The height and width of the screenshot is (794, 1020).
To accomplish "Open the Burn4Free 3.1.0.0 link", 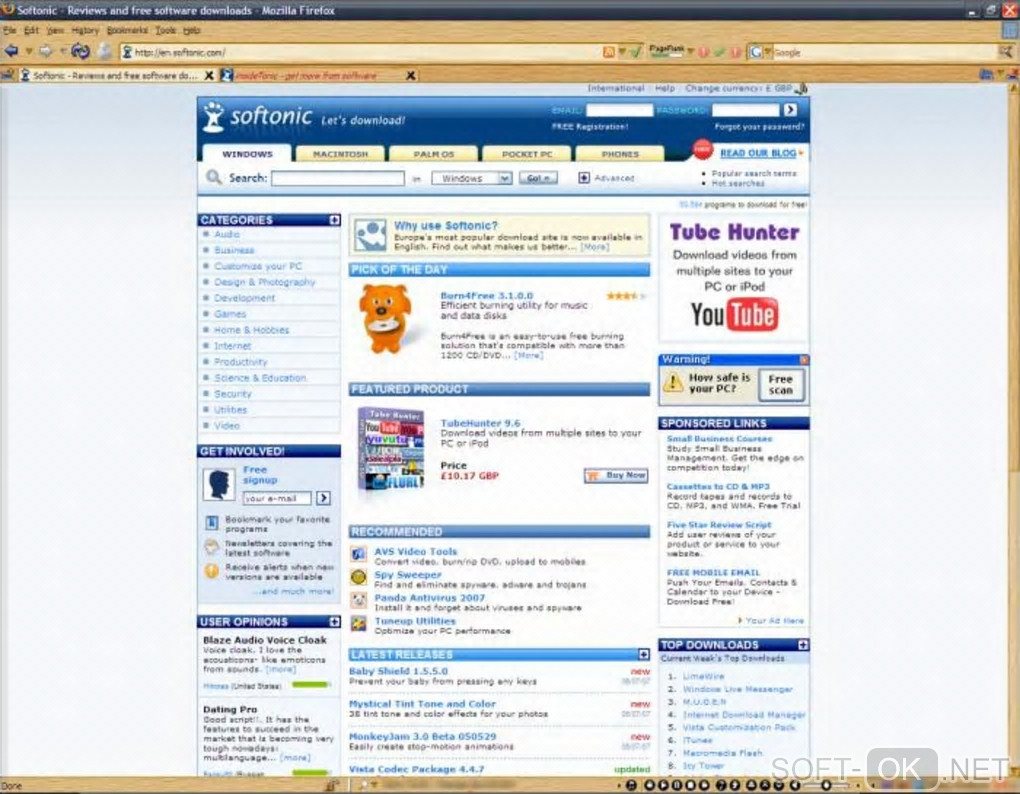I will point(487,295).
